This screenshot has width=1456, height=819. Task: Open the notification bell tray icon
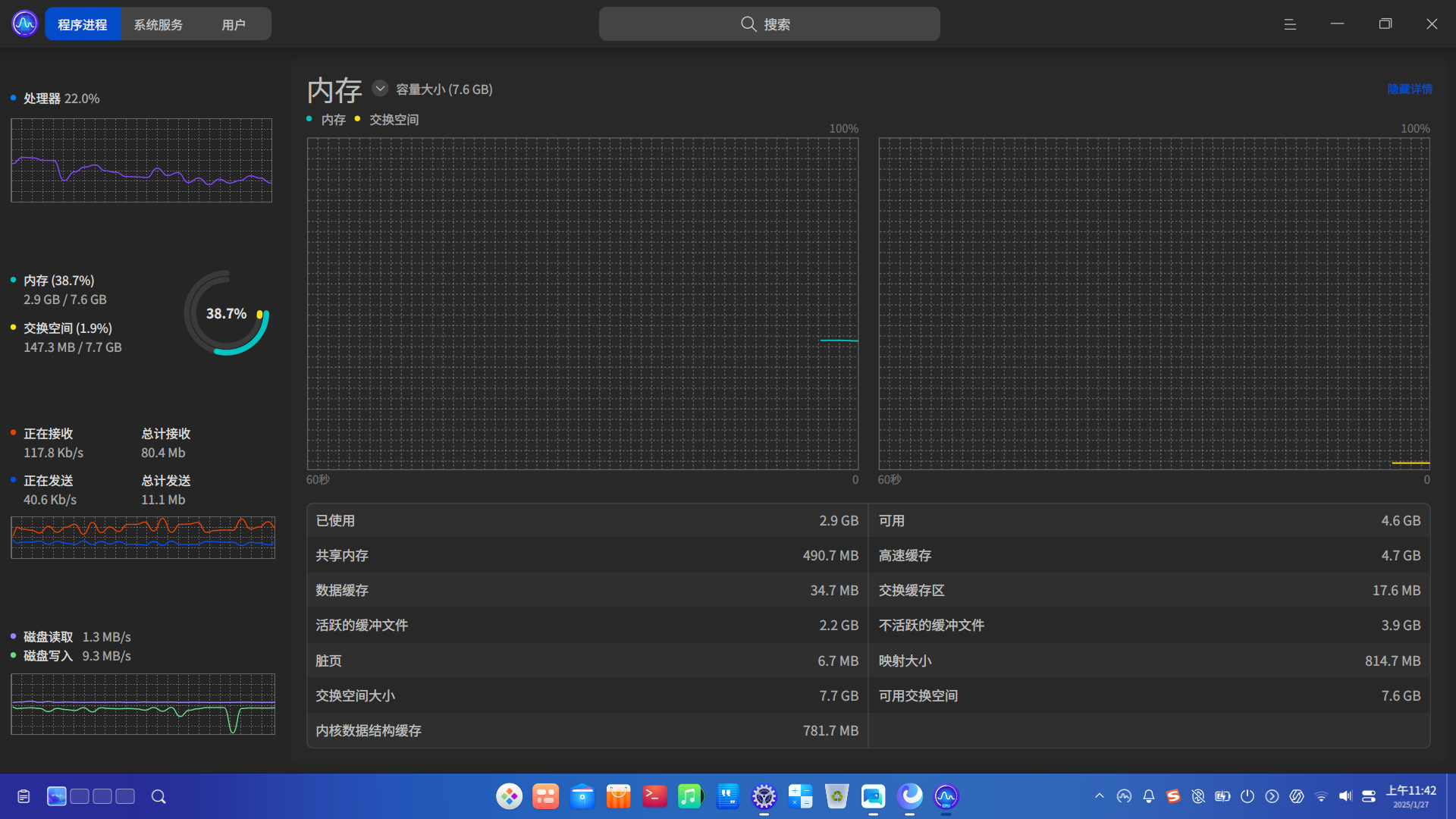(1149, 796)
